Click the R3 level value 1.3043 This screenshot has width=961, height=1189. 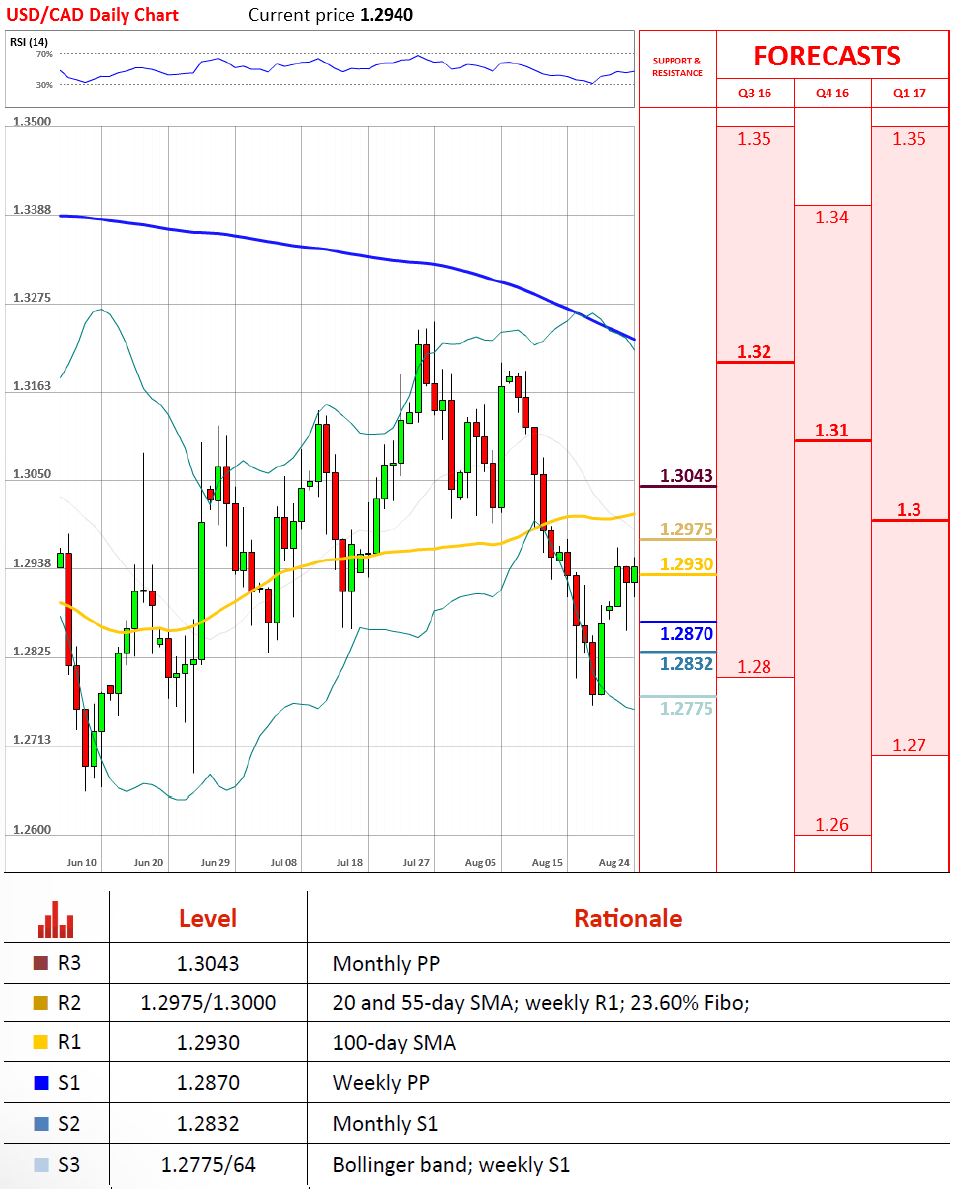[x=208, y=963]
